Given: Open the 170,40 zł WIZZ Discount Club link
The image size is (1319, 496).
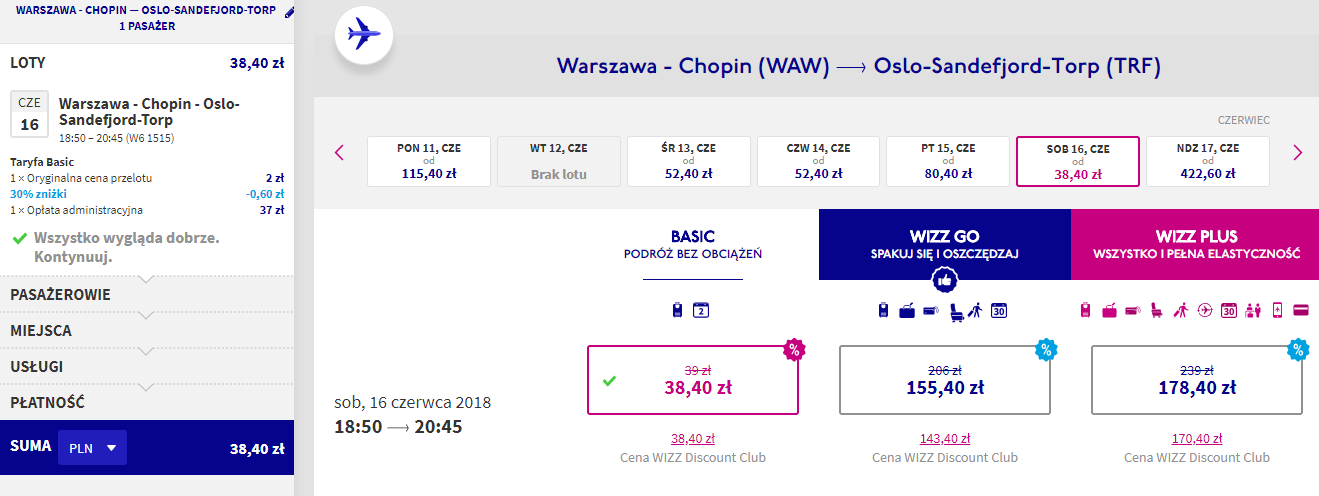Looking at the screenshot, I should tap(1197, 439).
